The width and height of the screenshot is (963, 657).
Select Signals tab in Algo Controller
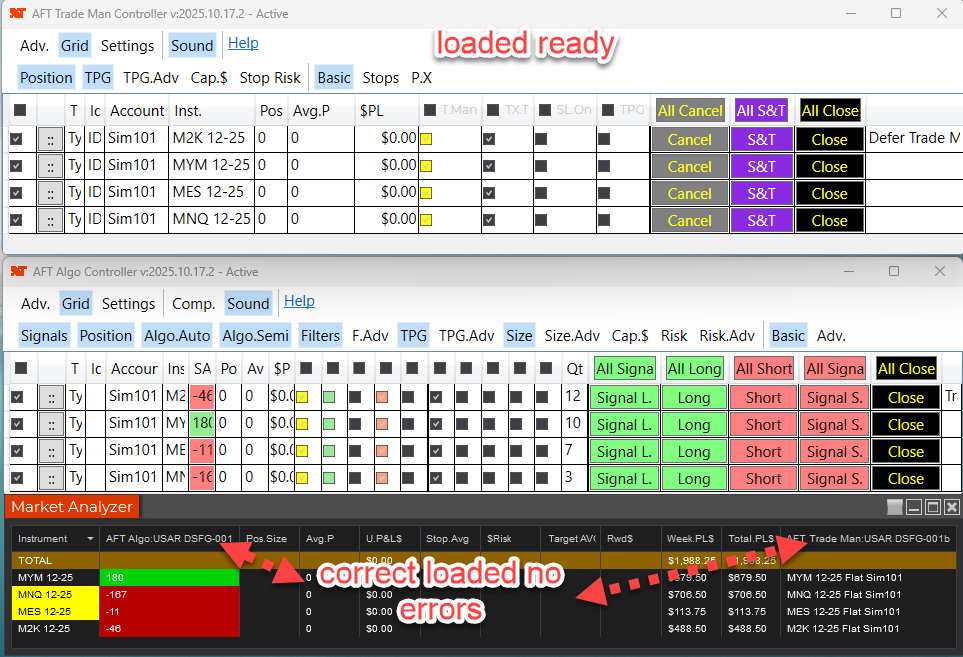tap(44, 336)
